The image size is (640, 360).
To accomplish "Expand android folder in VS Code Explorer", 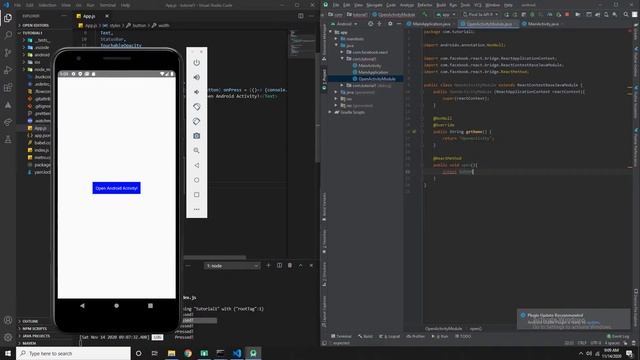I will (x=37, y=55).
